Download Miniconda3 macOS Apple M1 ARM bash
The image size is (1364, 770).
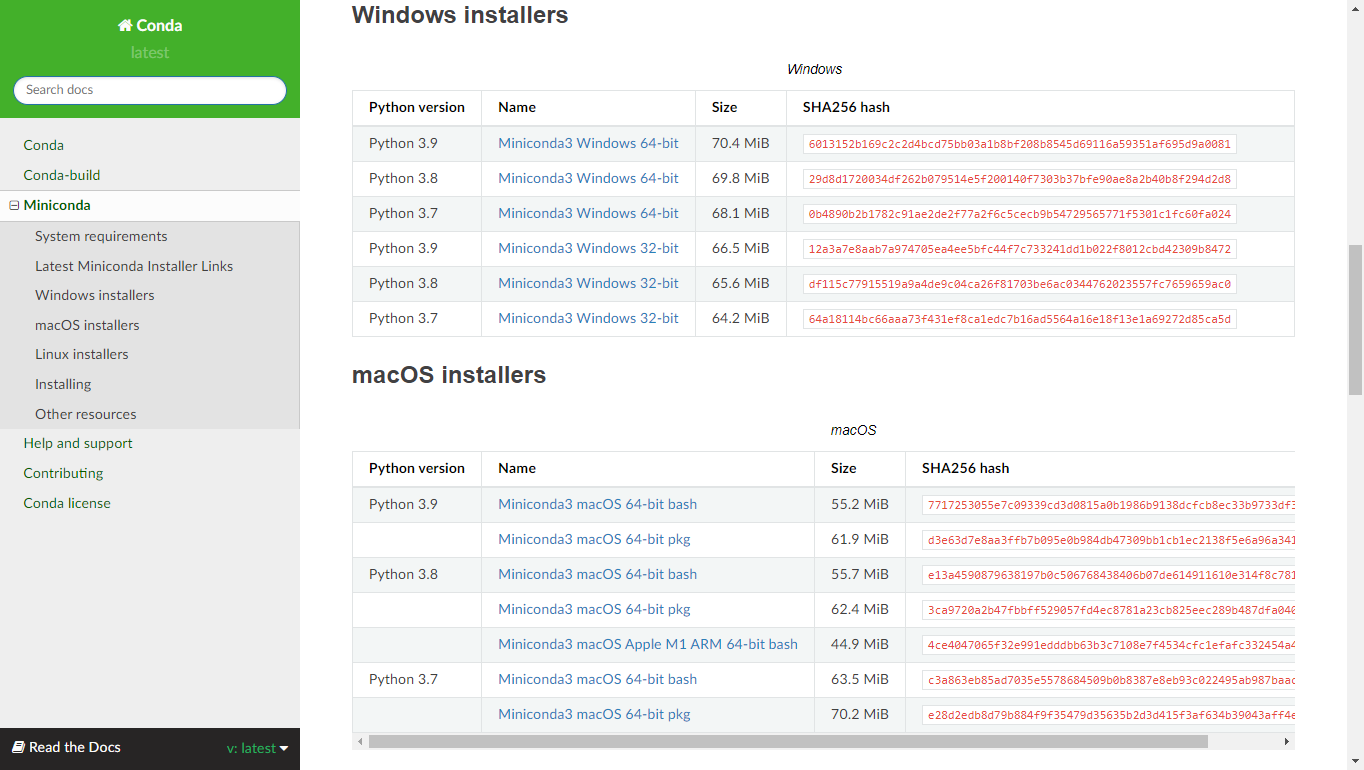(648, 644)
